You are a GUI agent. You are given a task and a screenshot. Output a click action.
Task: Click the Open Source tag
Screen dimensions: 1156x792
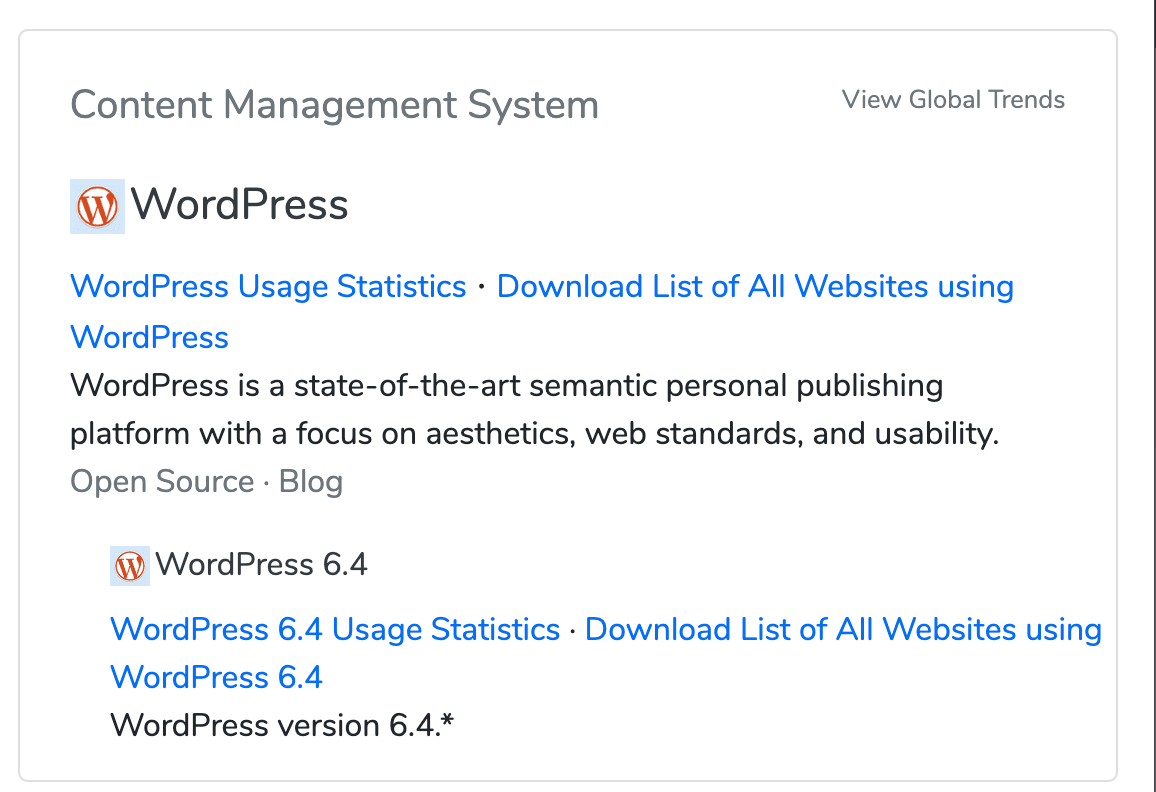pyautogui.click(x=162, y=482)
